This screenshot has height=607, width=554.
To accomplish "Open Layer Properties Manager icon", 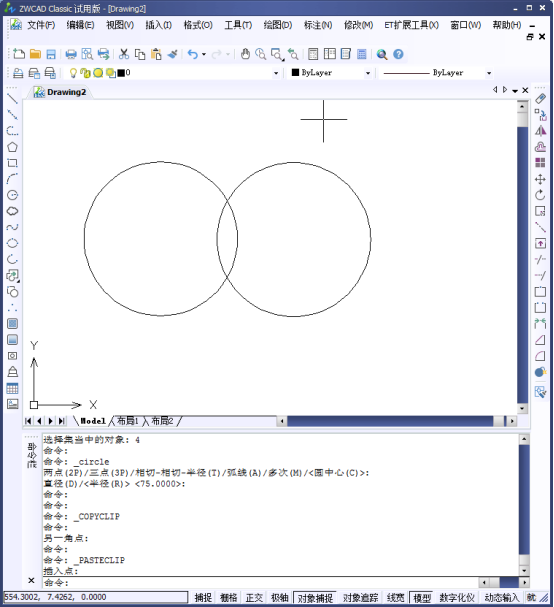I will 18,73.
